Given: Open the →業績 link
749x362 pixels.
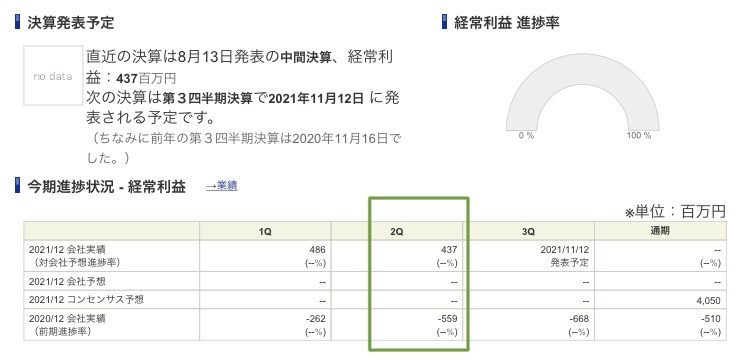Looking at the screenshot, I should tap(222, 186).
